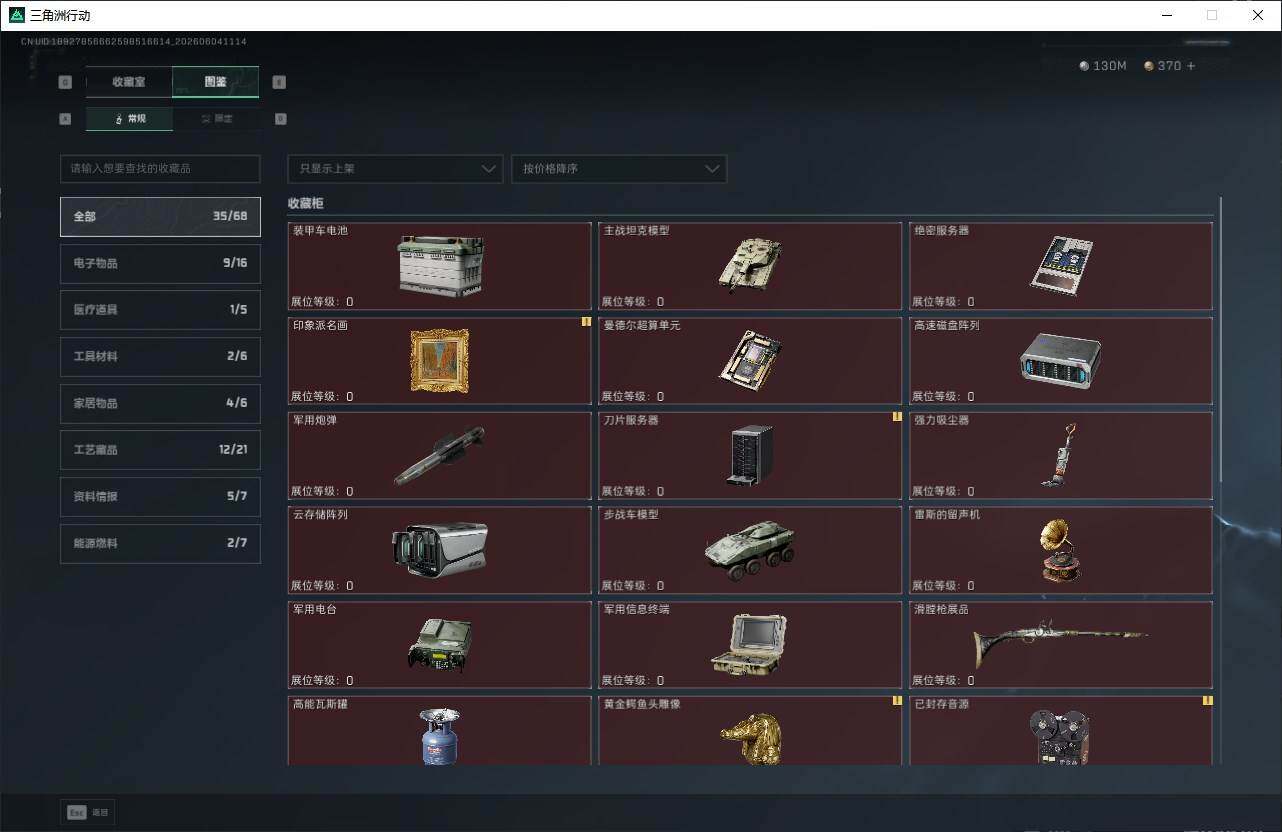Click 展位等级 text on 雷斯的留声机 card
This screenshot has height=832, width=1282.
[943, 586]
